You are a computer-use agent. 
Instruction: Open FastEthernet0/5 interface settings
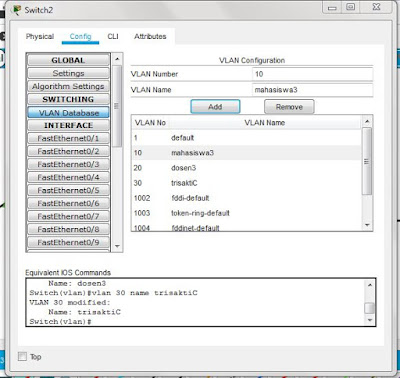pos(68,190)
